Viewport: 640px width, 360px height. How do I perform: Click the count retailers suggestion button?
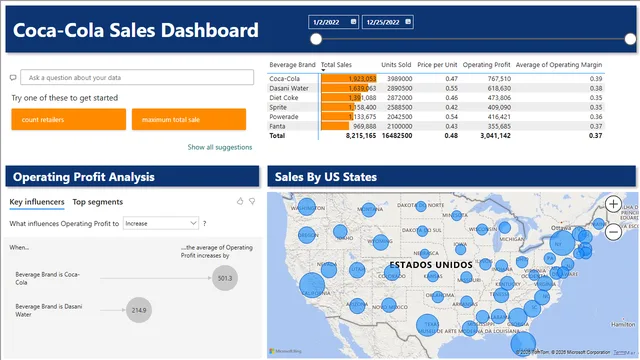pos(69,120)
